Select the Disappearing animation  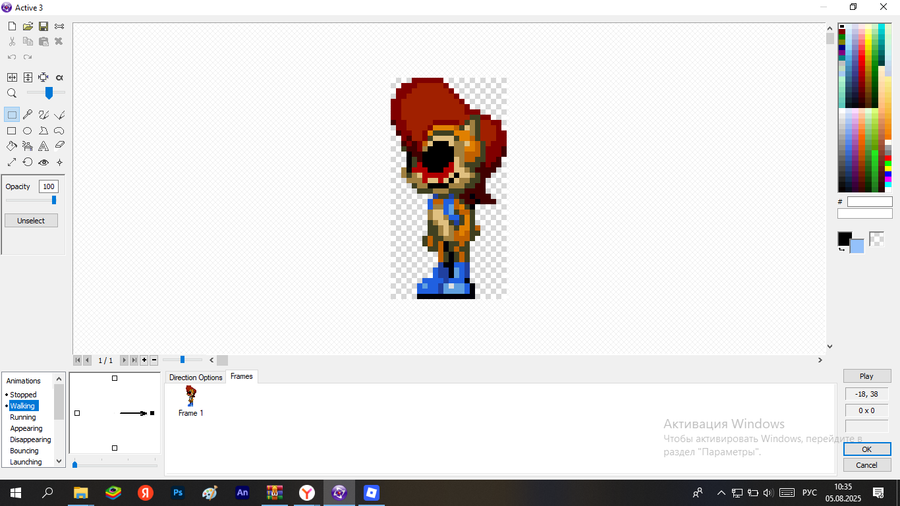[x=30, y=439]
